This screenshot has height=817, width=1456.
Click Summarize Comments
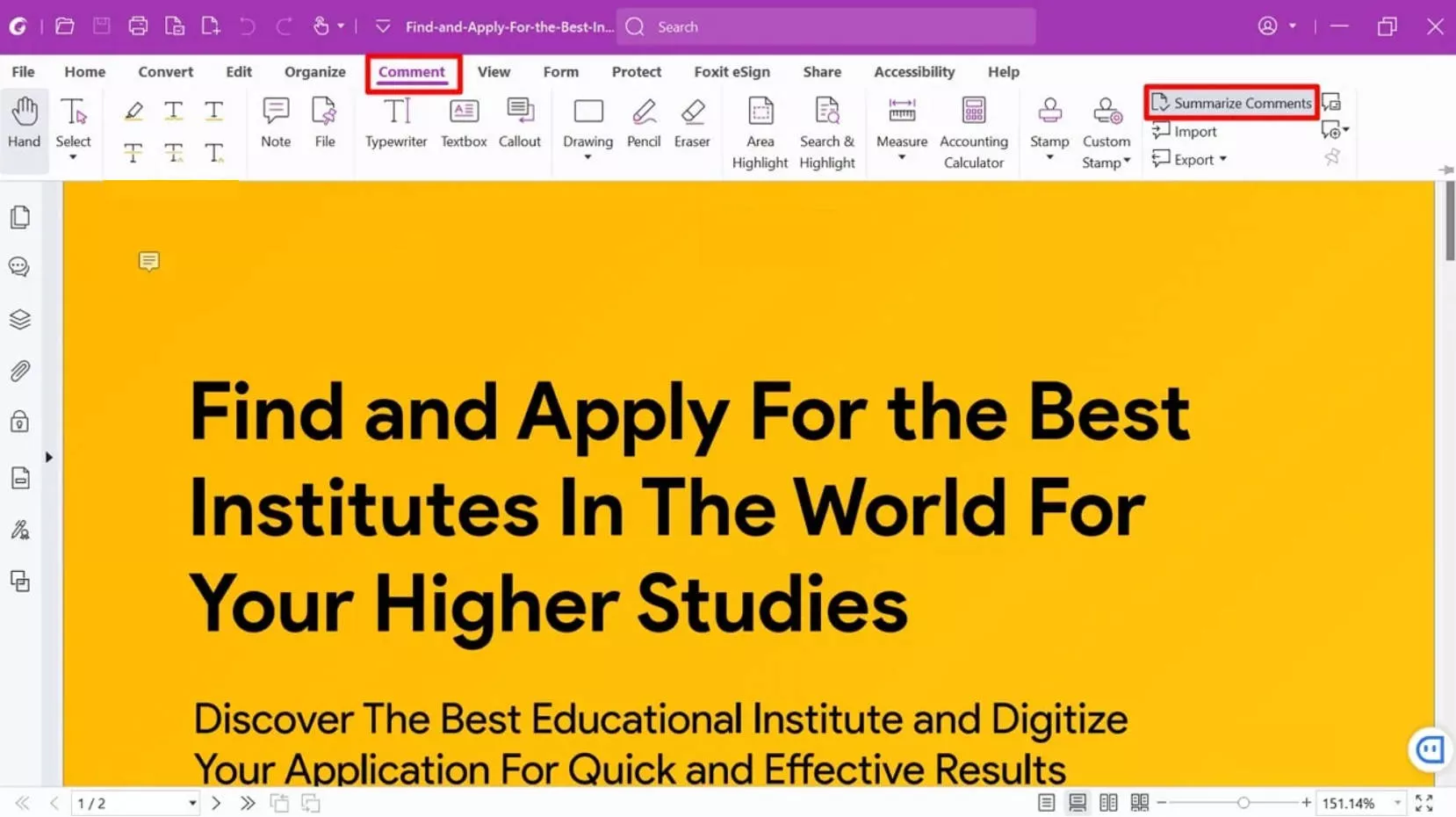coord(1231,103)
